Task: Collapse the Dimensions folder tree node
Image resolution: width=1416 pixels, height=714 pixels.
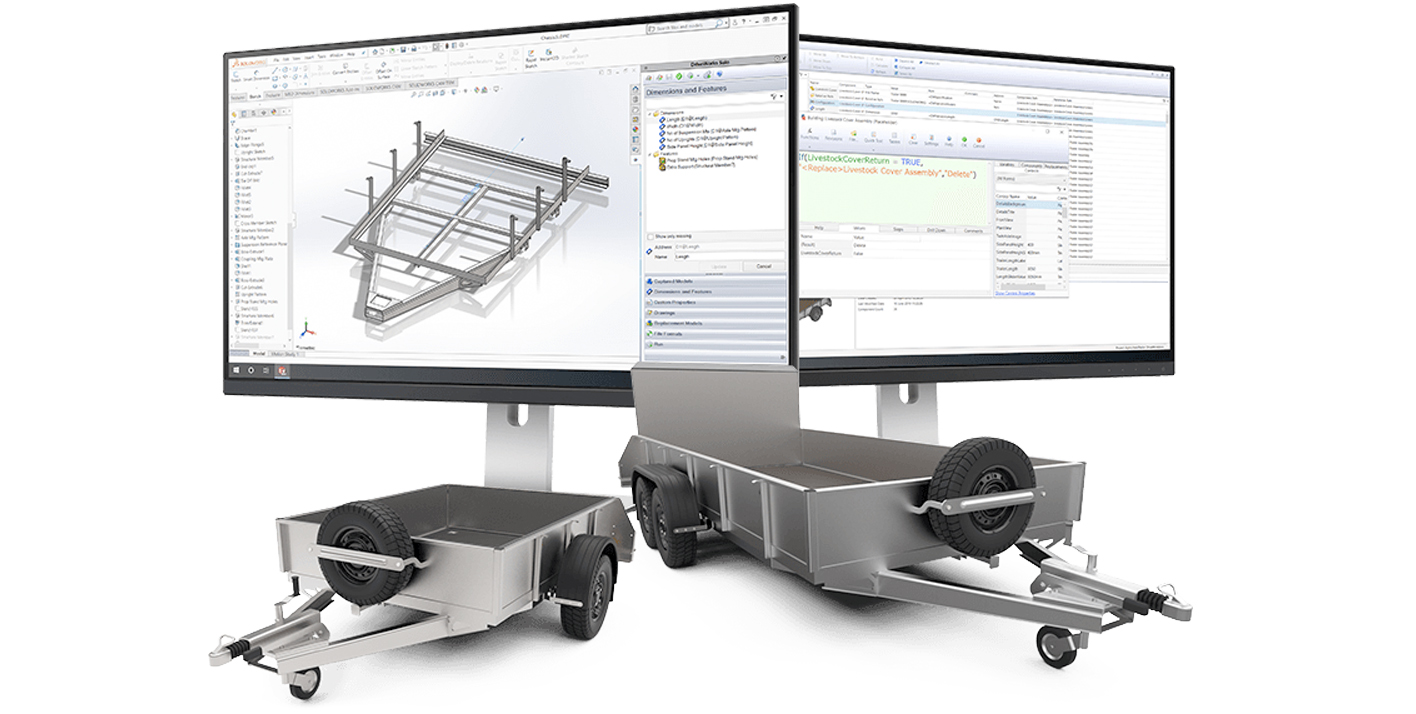Action: [x=652, y=113]
